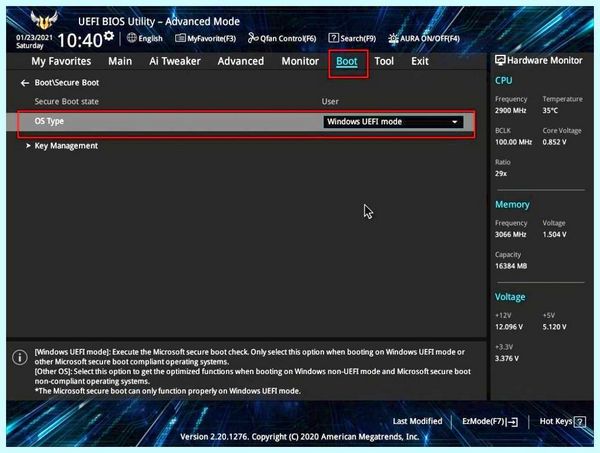Open Search(F9) tool
600x453 pixels.
(x=352, y=38)
